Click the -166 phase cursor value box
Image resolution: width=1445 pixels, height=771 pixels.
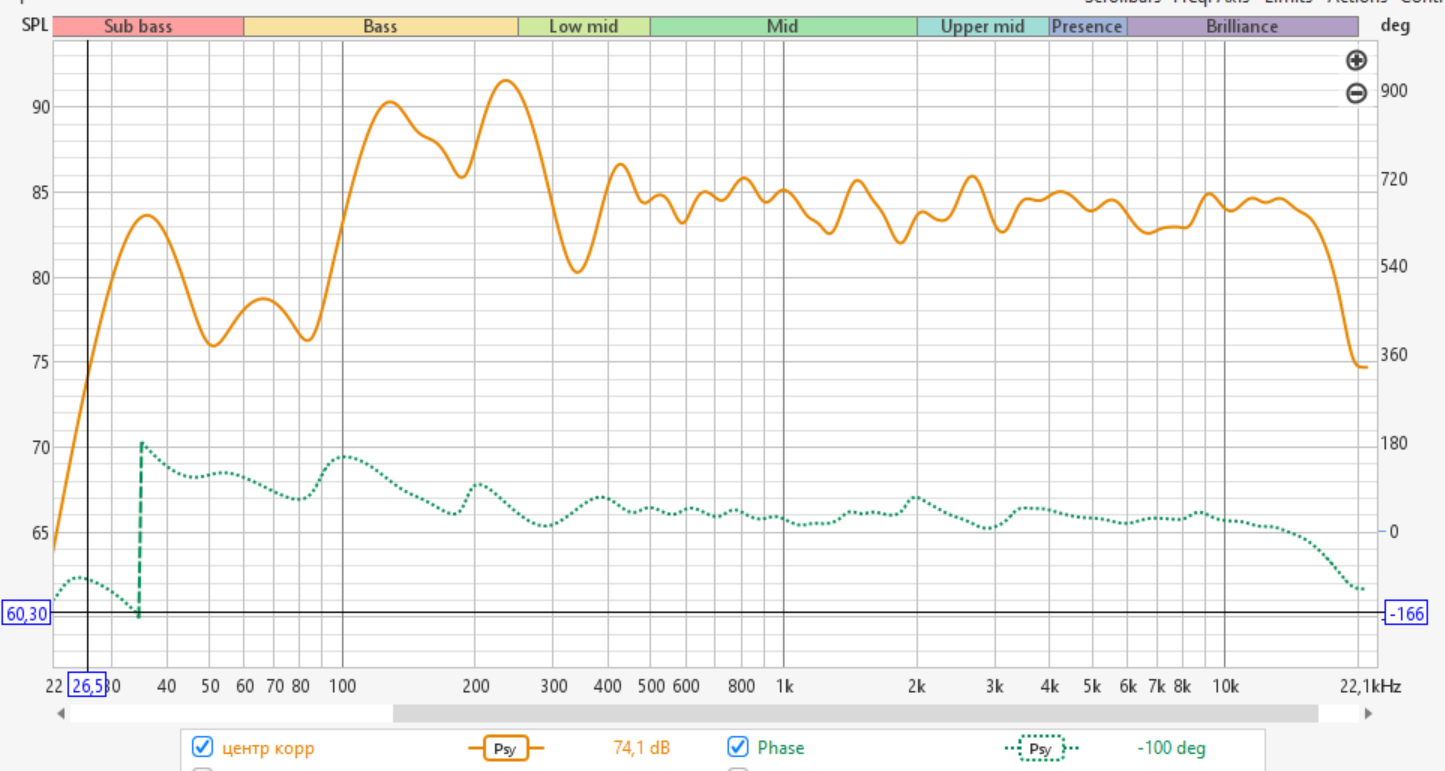tap(1407, 614)
